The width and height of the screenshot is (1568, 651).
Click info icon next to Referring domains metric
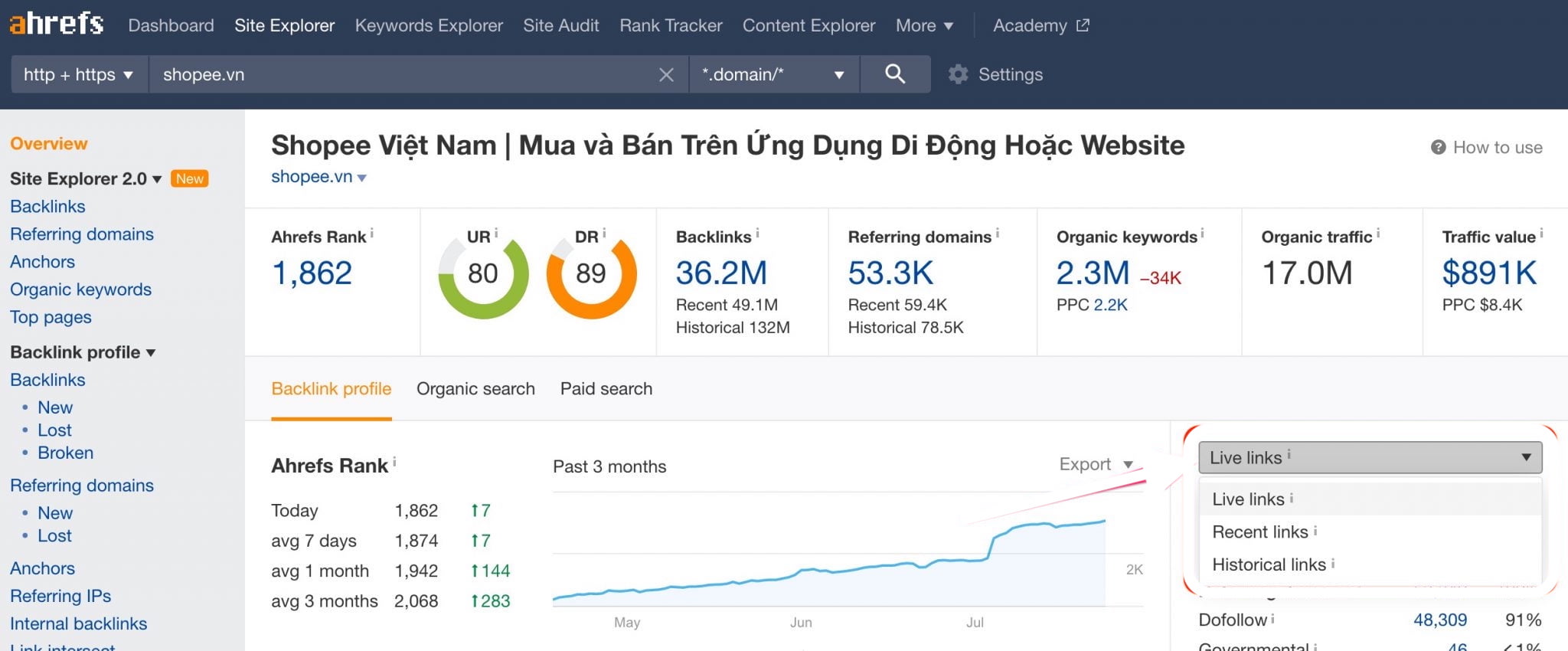tap(998, 234)
